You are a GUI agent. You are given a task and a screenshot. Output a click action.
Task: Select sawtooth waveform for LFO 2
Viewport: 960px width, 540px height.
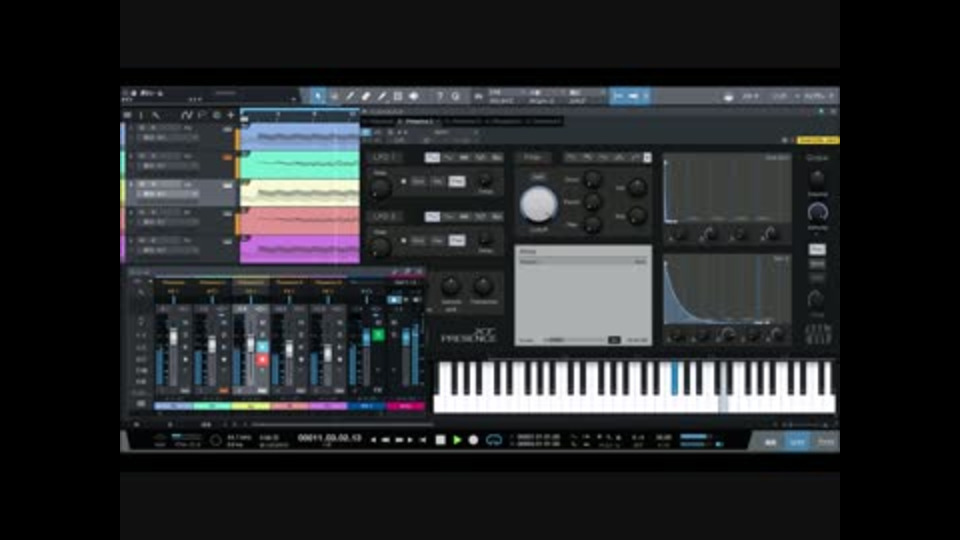(464, 217)
